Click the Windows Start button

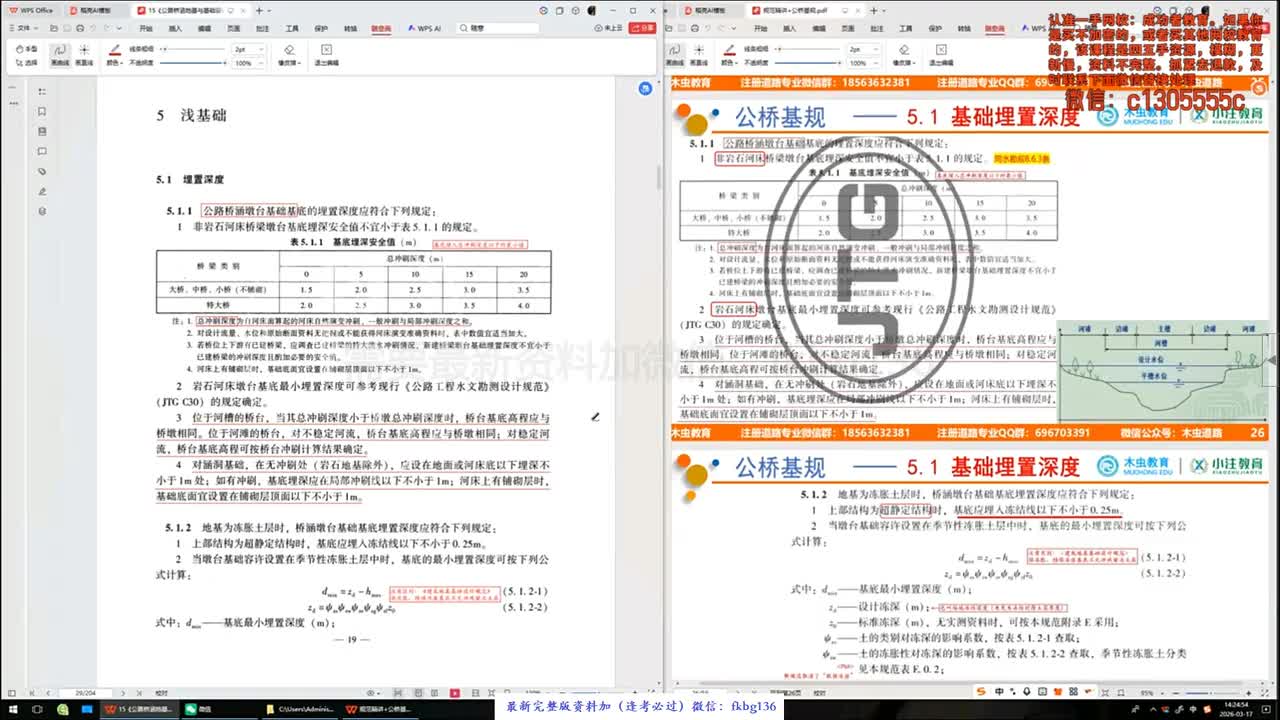point(12,708)
